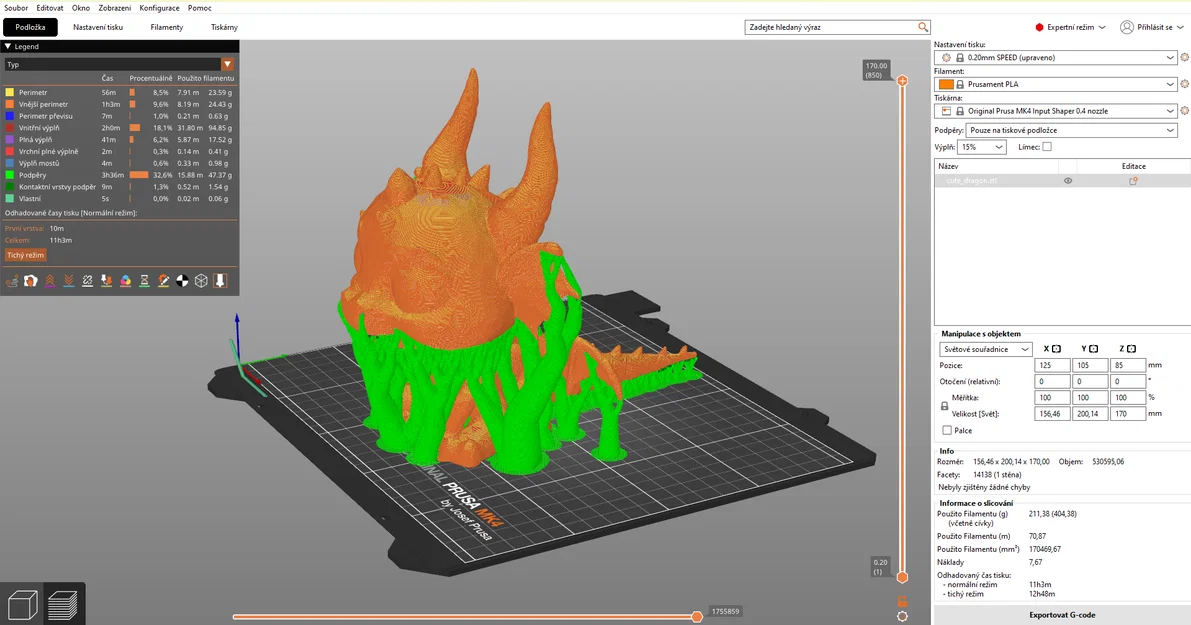The width and height of the screenshot is (1191, 625).
Task: Open the Podpěry supports dropdown
Action: point(1071,131)
